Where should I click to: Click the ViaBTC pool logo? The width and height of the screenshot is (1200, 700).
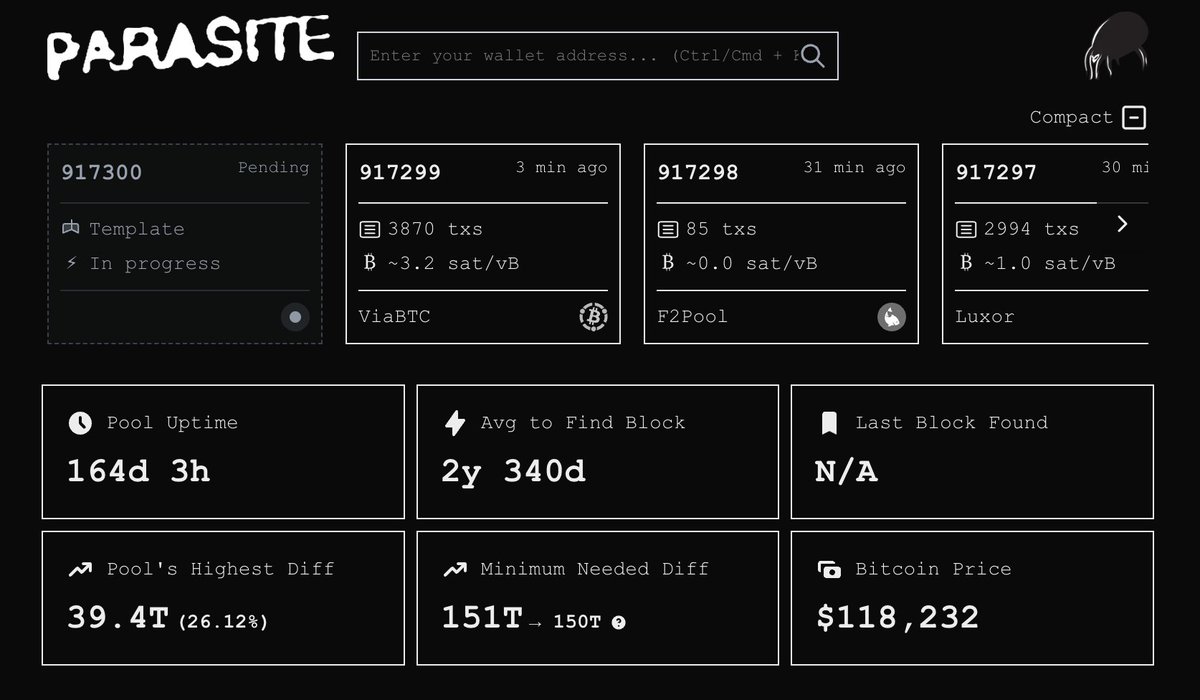point(593,317)
